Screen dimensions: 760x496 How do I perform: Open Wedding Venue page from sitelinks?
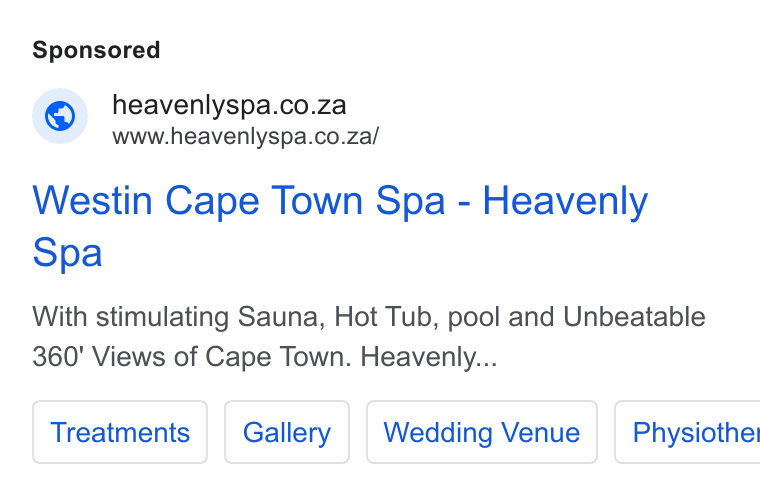tap(482, 432)
